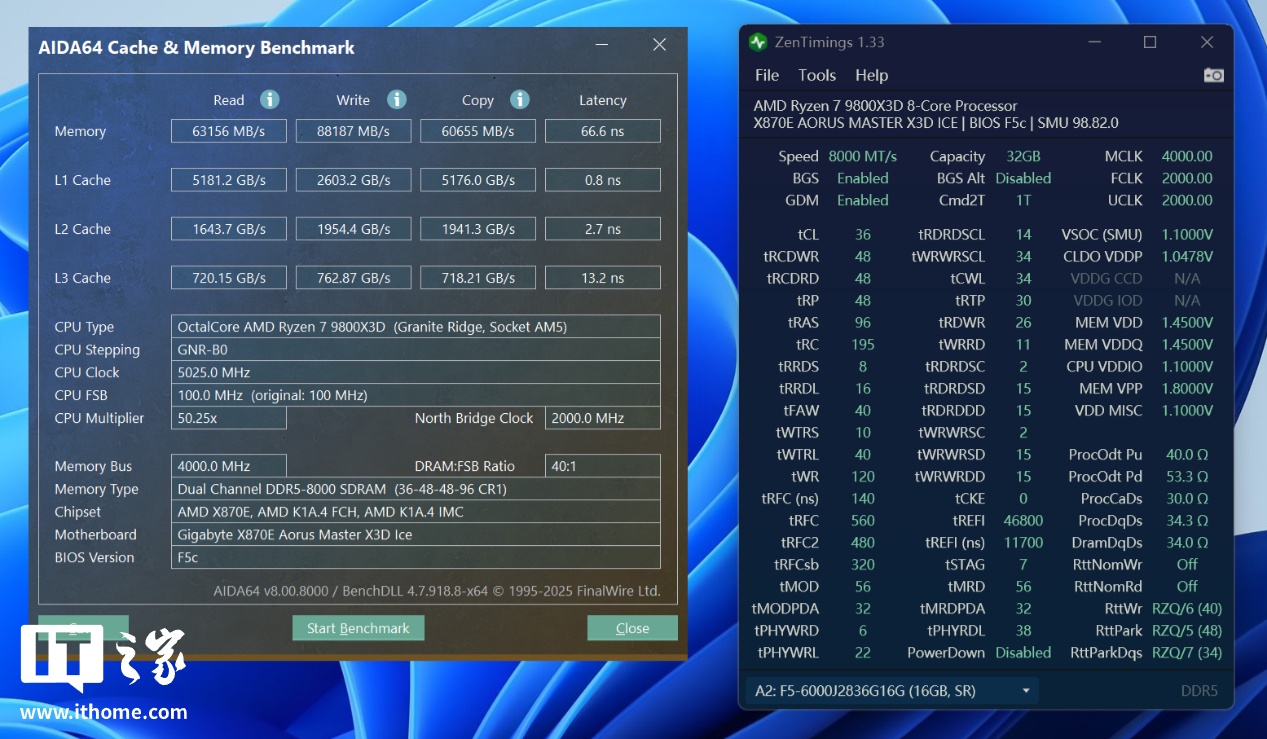Viewport: 1267px width, 739px height.
Task: Click the info icon beside Read
Action: click(269, 100)
